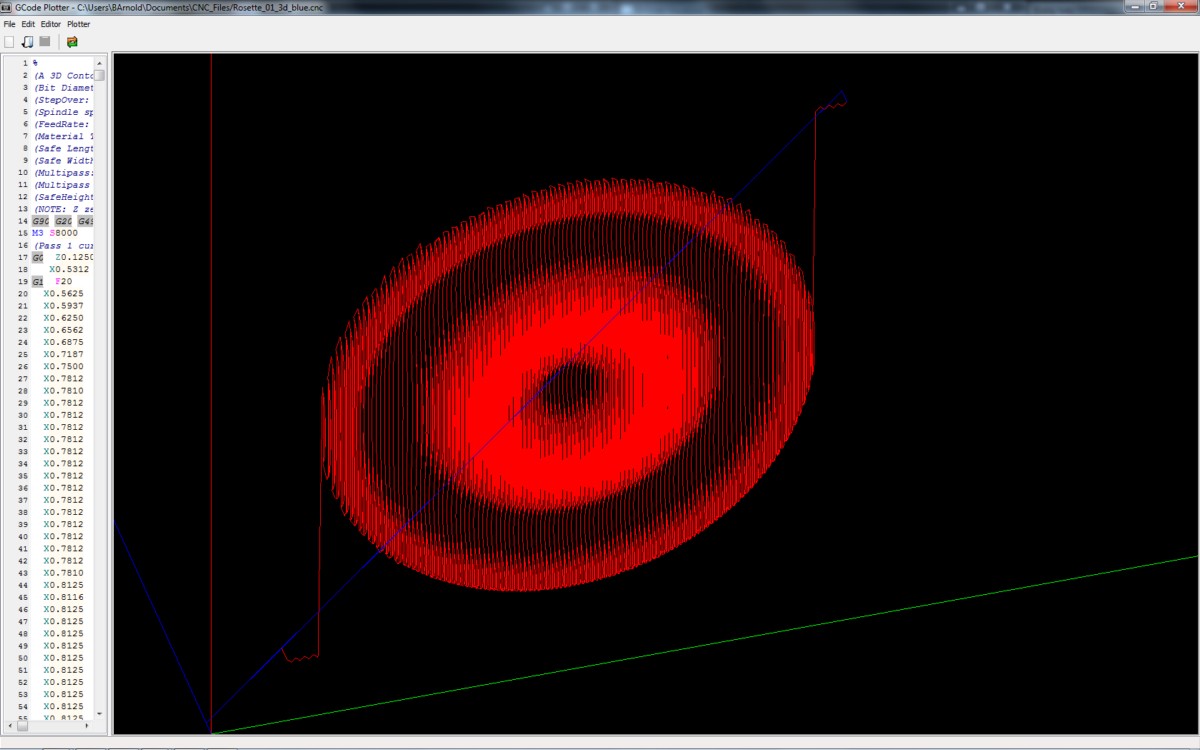Open the Edit menu

tap(28, 24)
